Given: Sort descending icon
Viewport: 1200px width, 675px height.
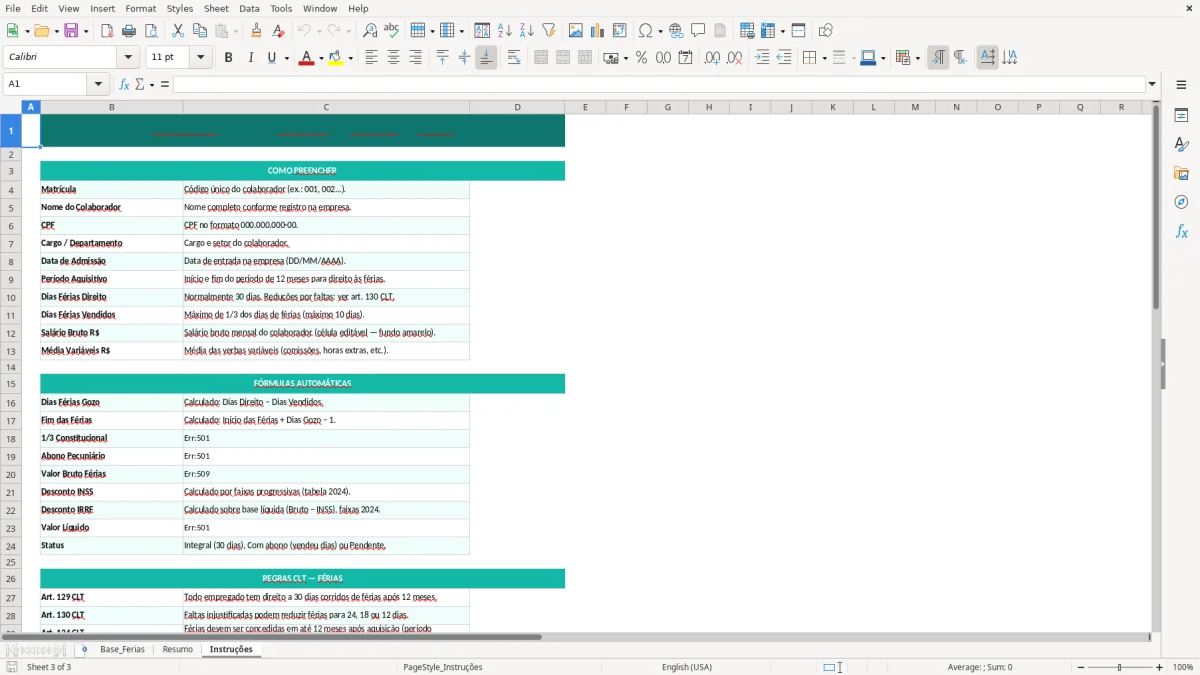Looking at the screenshot, I should pos(527,31).
